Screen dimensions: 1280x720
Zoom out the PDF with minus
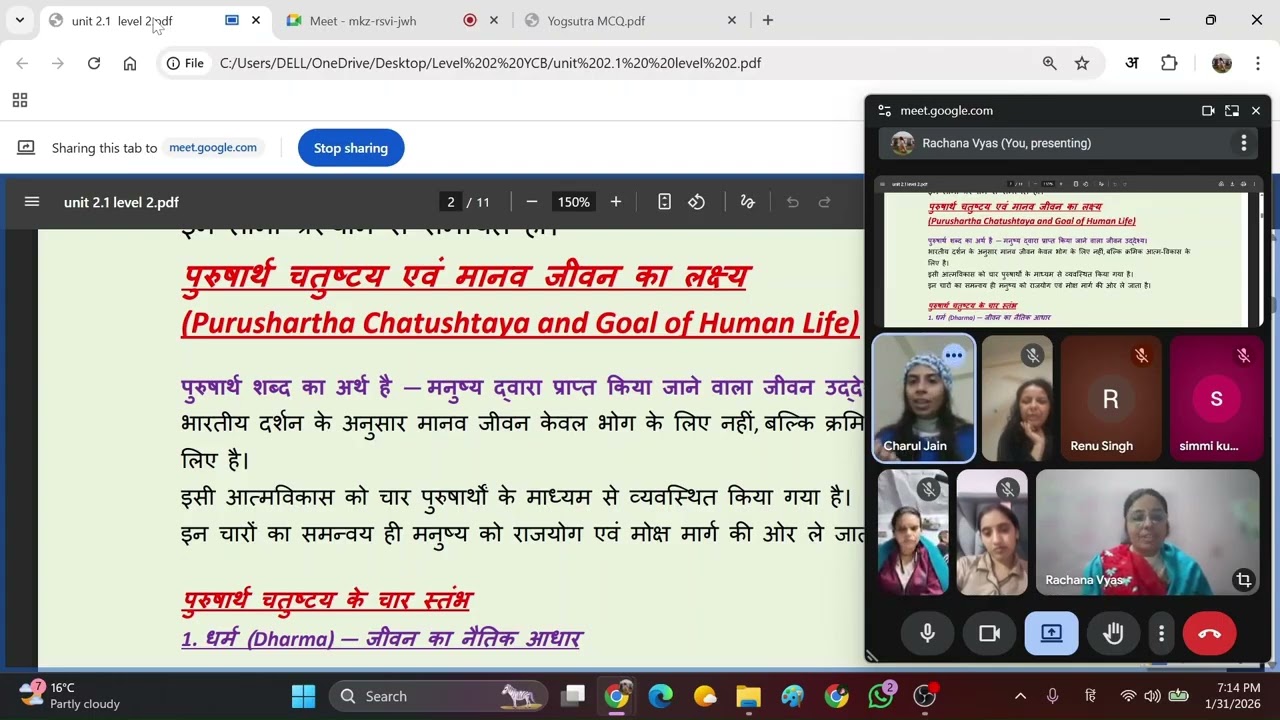(532, 202)
